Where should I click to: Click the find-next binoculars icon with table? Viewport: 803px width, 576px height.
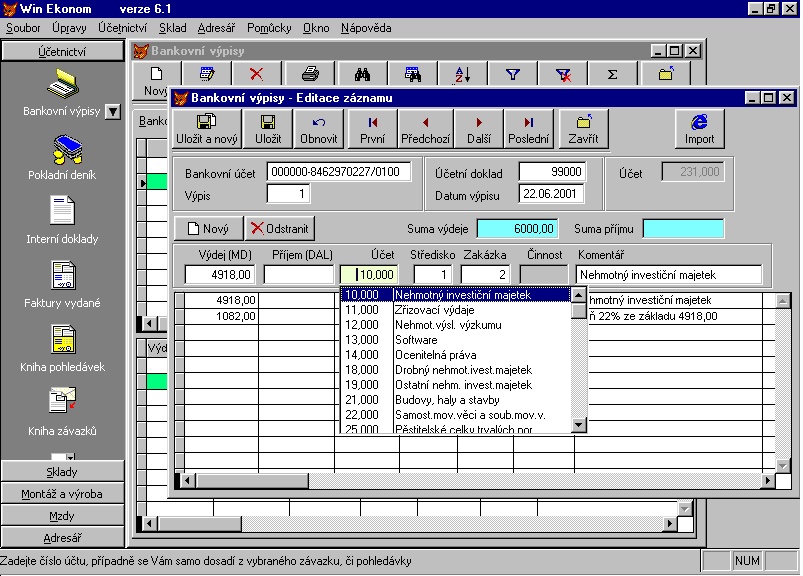coord(413,74)
